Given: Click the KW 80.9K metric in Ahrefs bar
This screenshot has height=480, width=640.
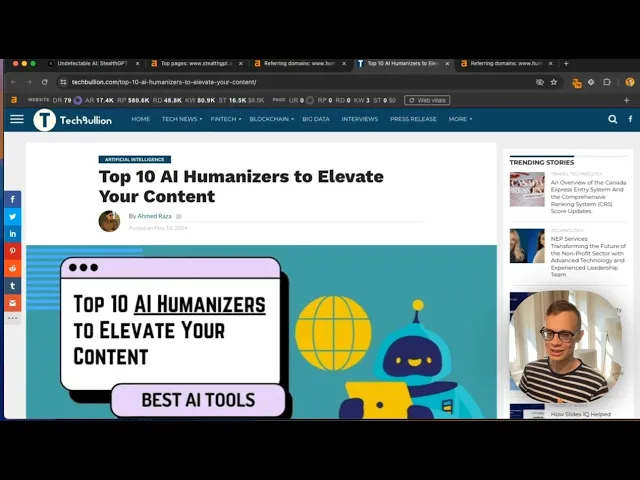Looking at the screenshot, I should [x=200, y=100].
